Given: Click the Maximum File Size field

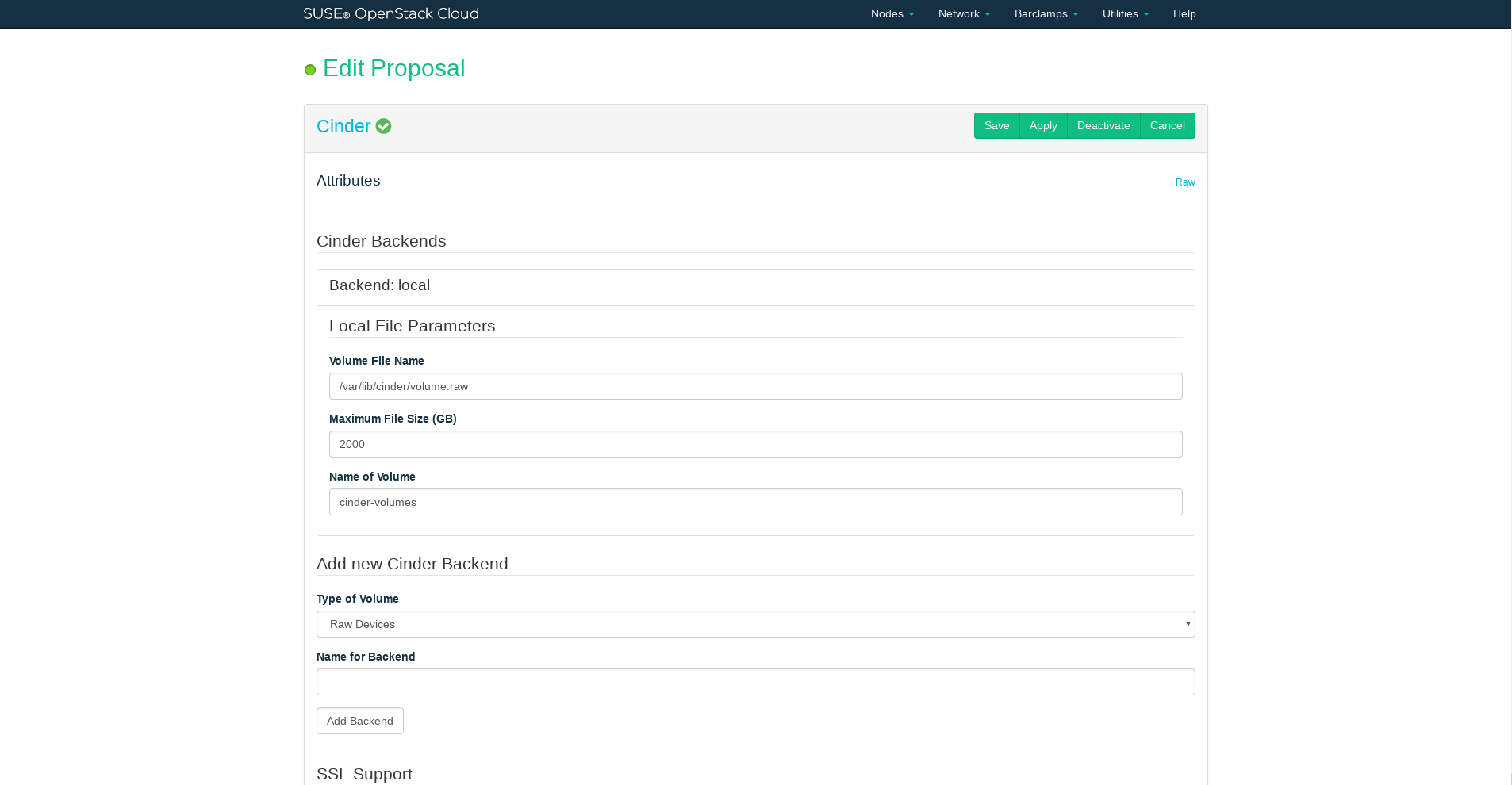Looking at the screenshot, I should click(755, 444).
